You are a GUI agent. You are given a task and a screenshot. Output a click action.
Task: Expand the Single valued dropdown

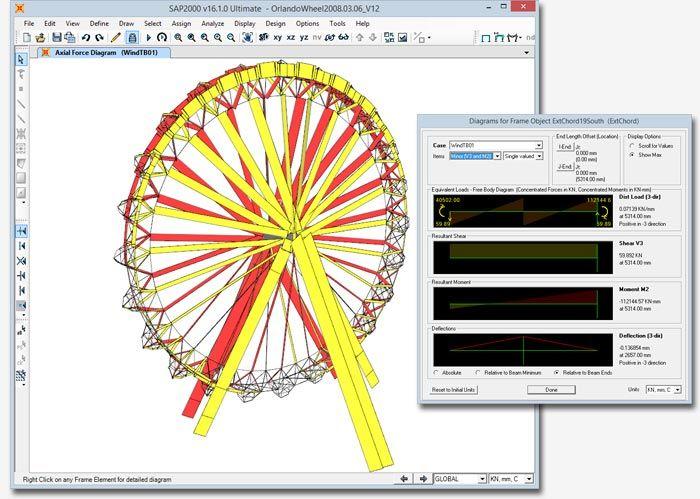coord(523,156)
